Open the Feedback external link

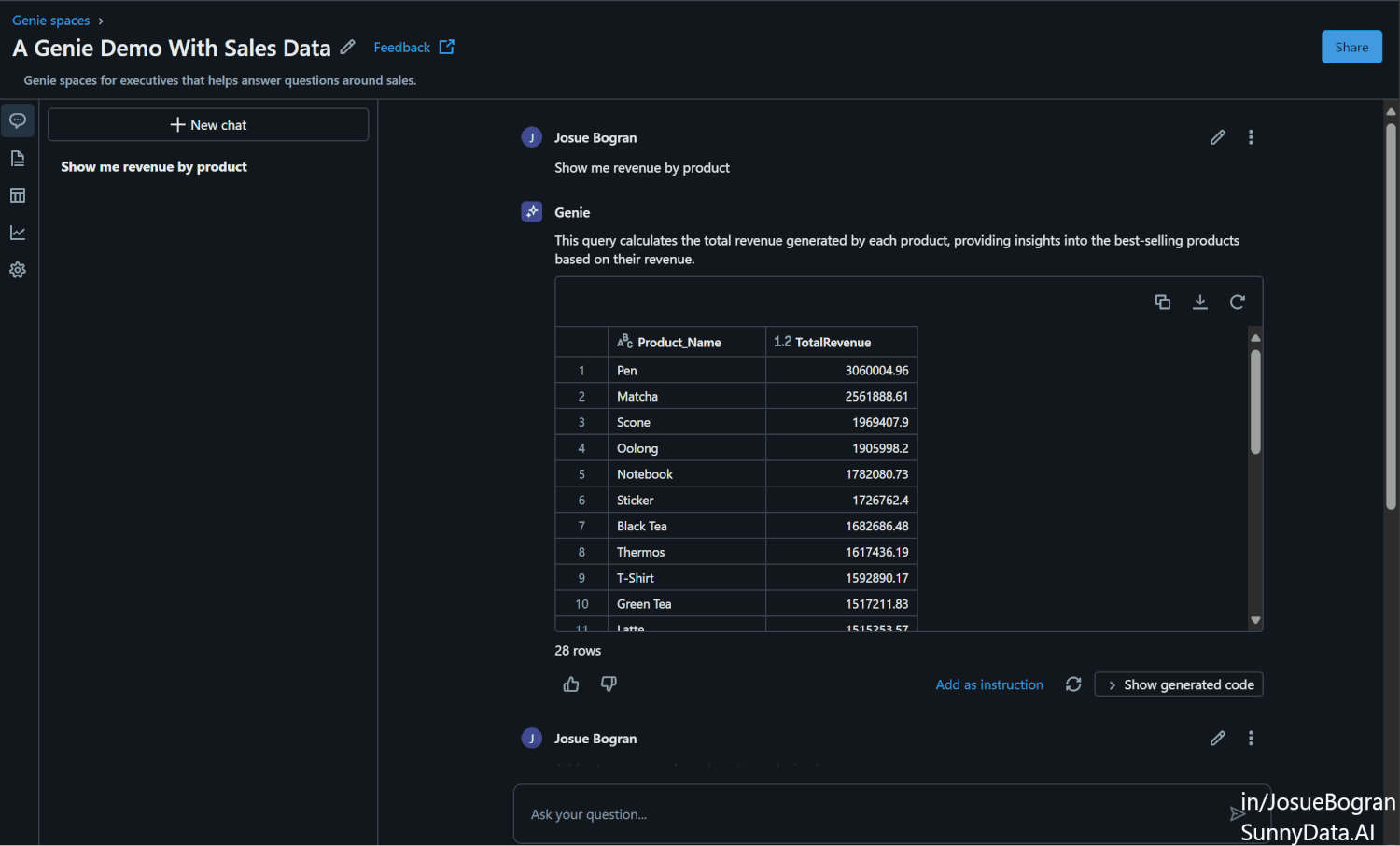coord(401,47)
